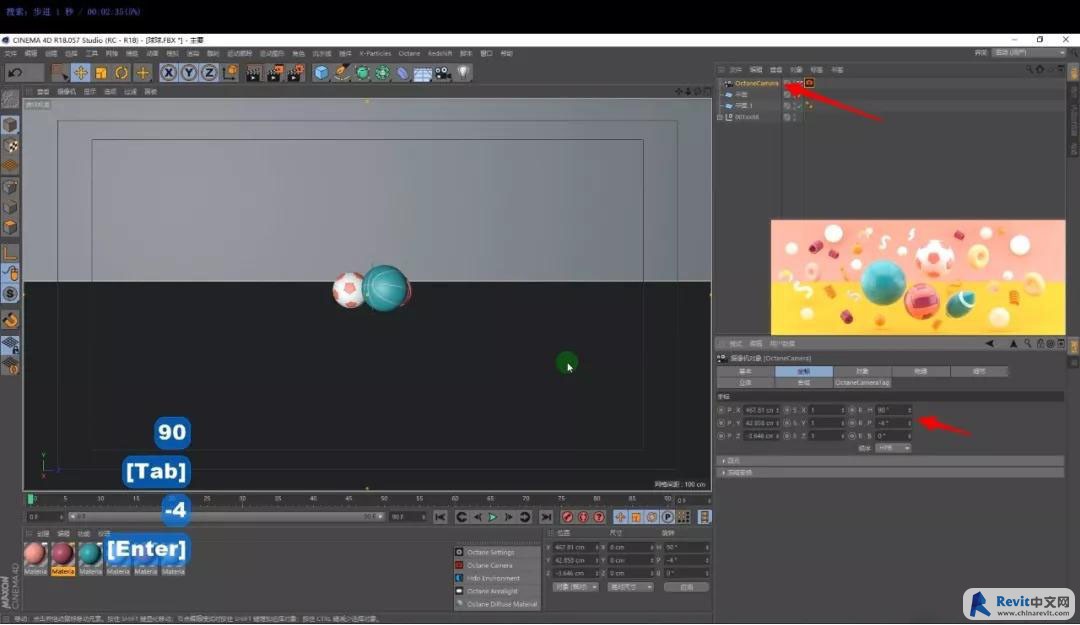
Task: Add a Camera object from toolbar
Action: (x=443, y=72)
